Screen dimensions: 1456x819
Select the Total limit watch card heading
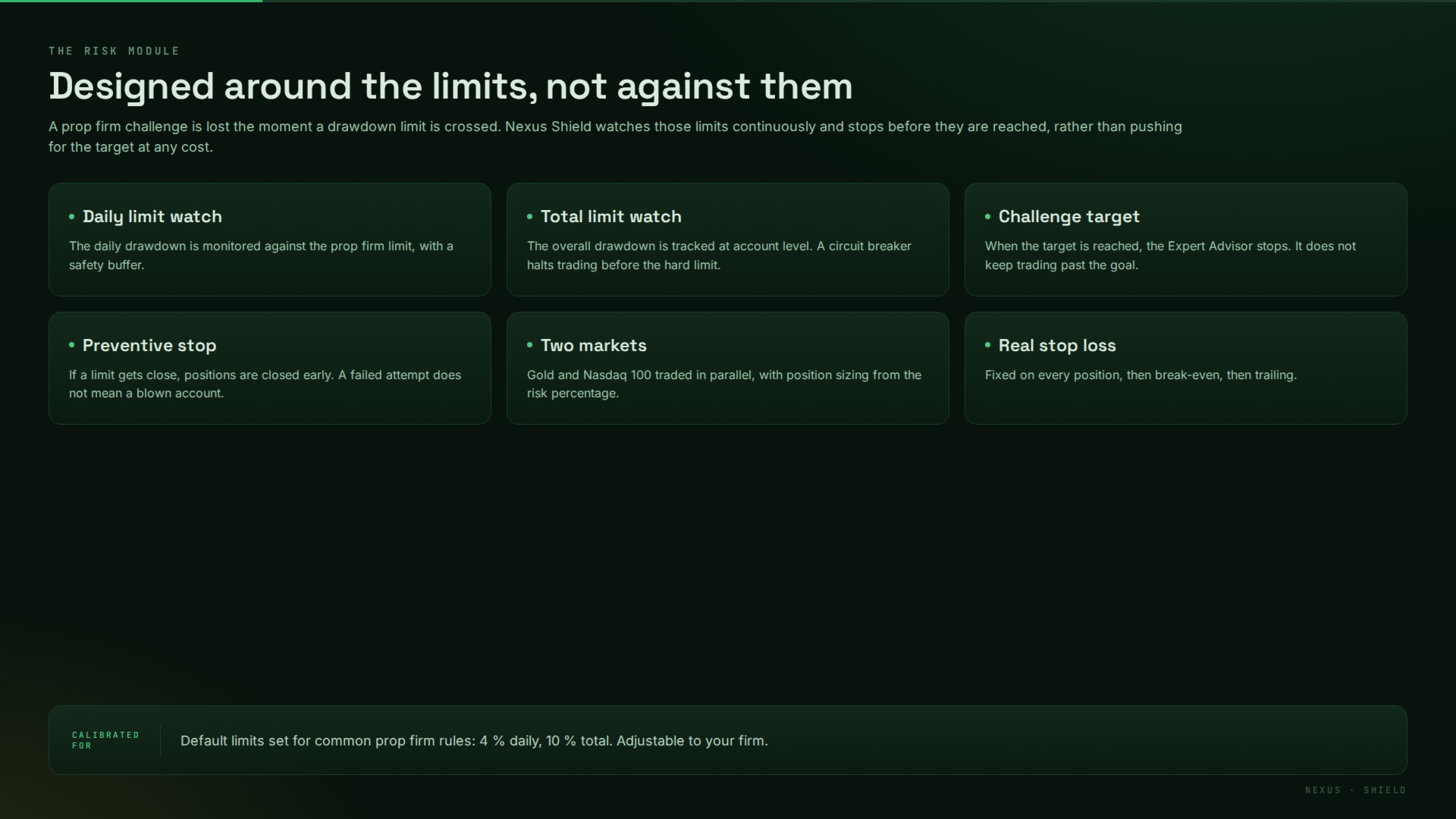[611, 217]
